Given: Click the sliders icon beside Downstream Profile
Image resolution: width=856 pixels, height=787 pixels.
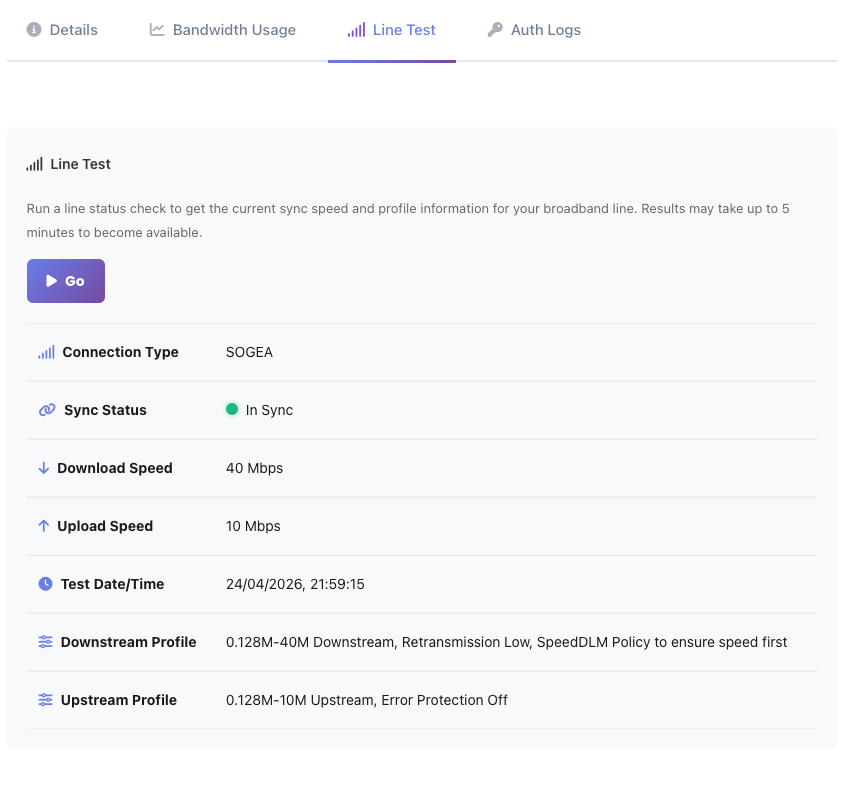Looking at the screenshot, I should (x=45, y=642).
